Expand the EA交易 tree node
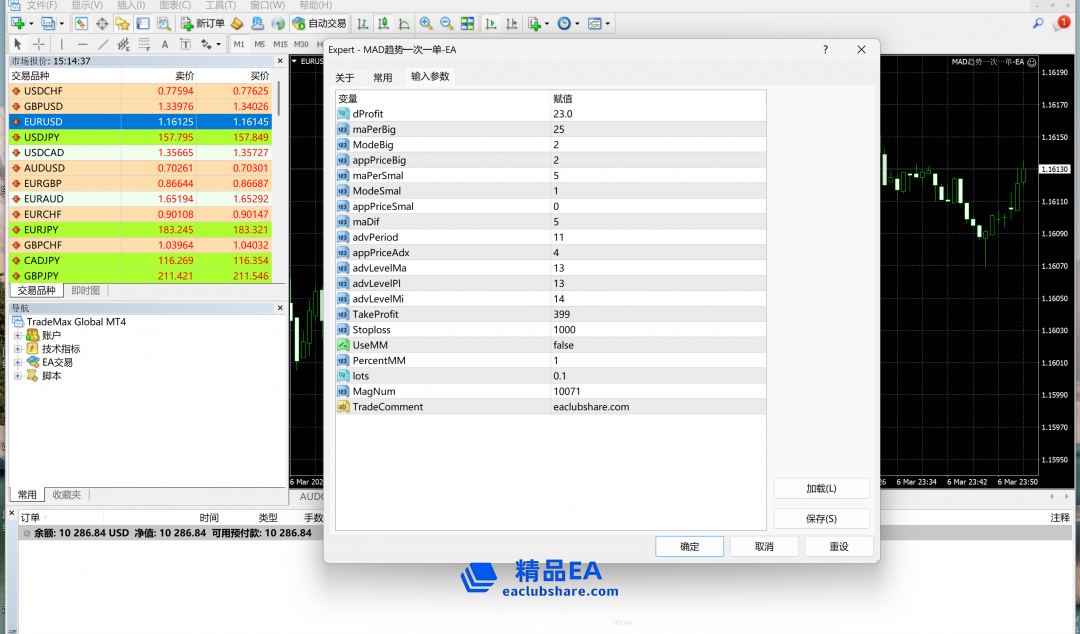Viewport: 1080px width, 634px height. [18, 362]
